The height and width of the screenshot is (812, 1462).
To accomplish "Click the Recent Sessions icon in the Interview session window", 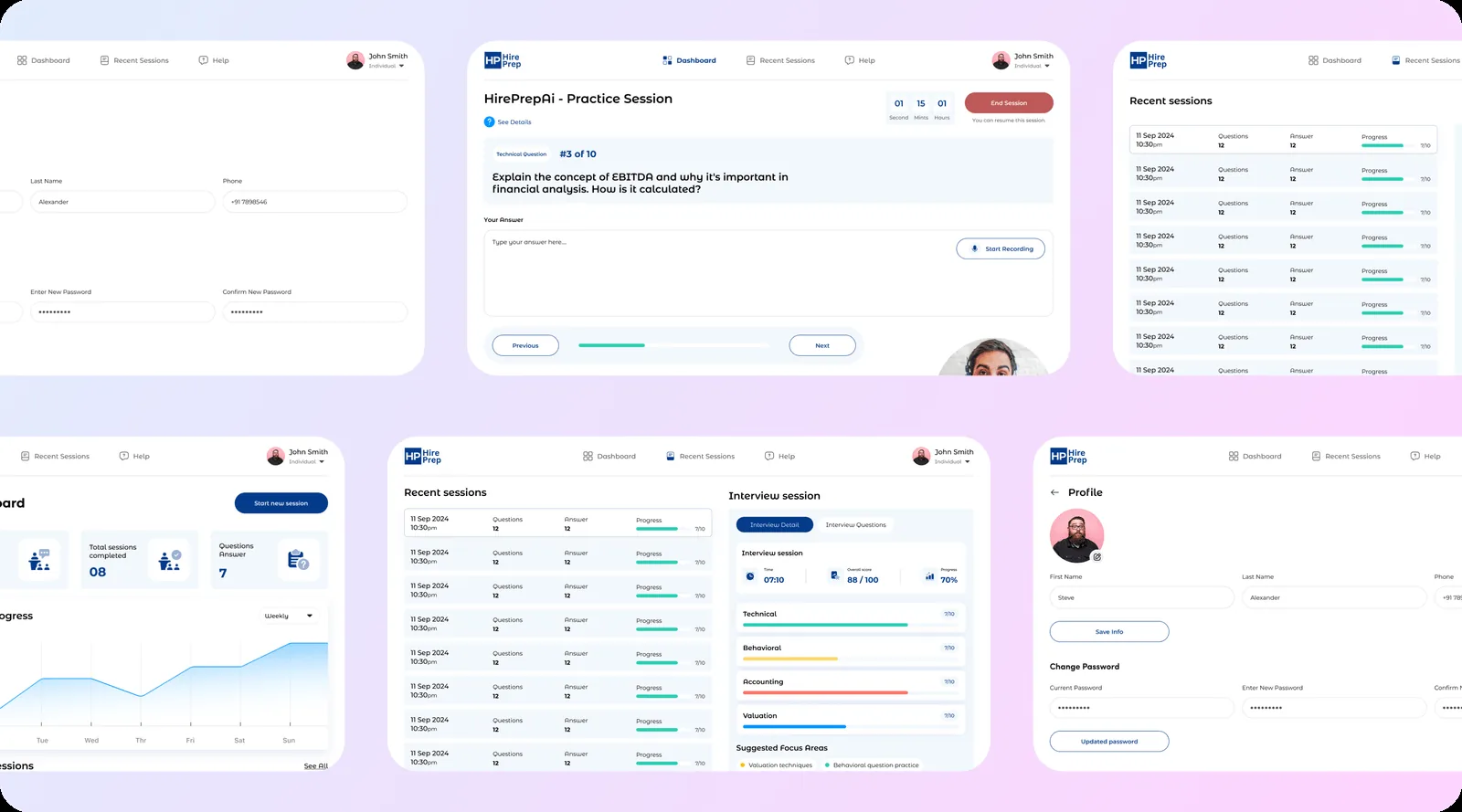I will tap(671, 456).
